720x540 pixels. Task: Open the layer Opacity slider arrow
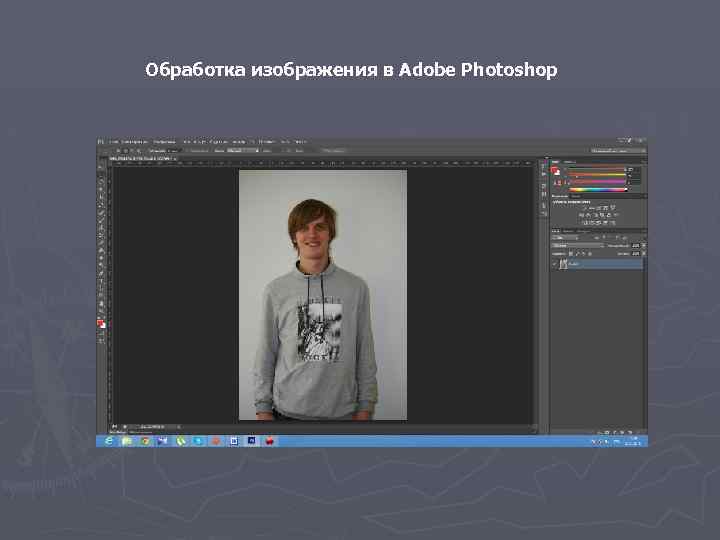click(x=644, y=246)
